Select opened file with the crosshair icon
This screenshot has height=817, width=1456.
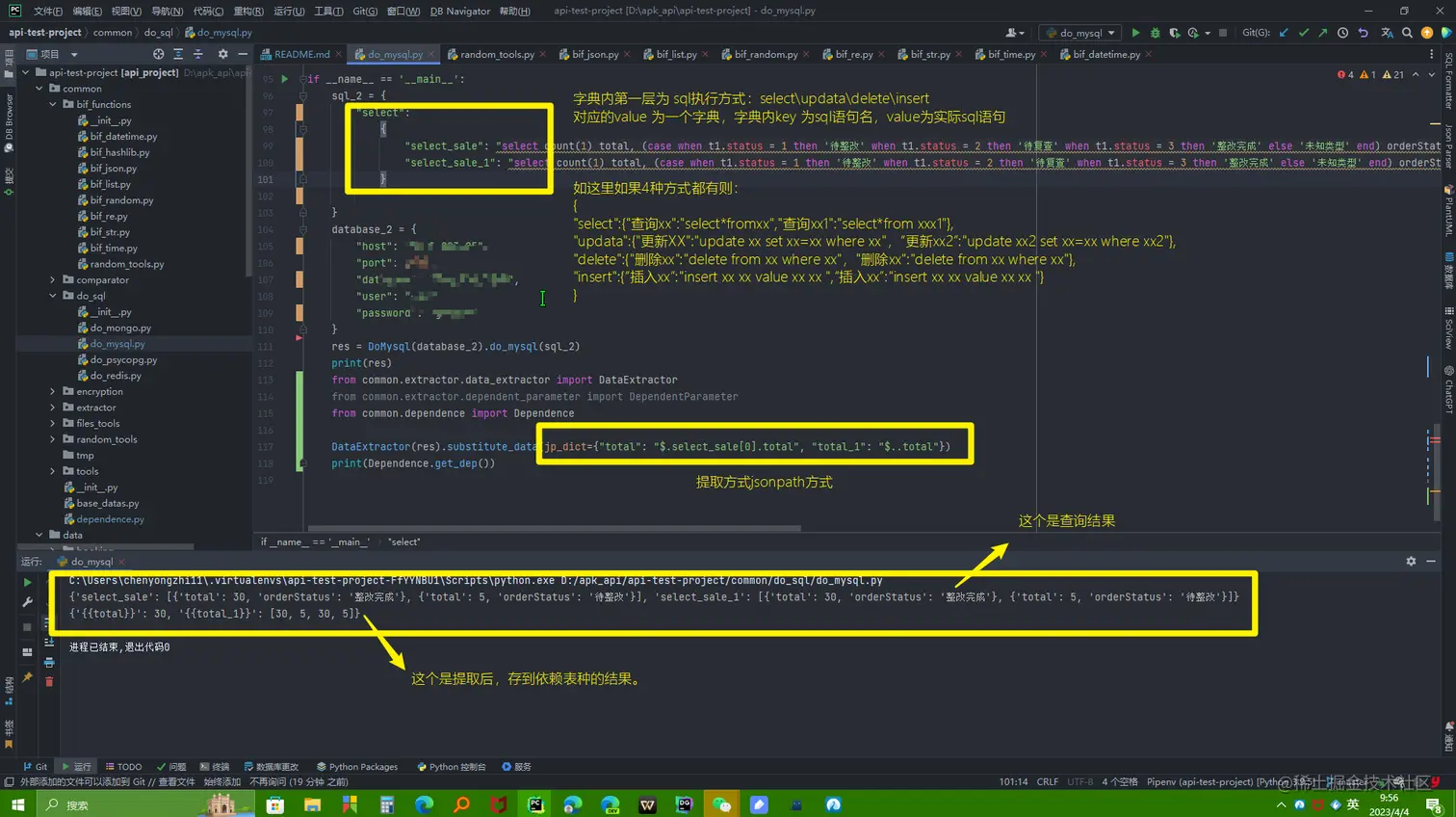(x=159, y=54)
